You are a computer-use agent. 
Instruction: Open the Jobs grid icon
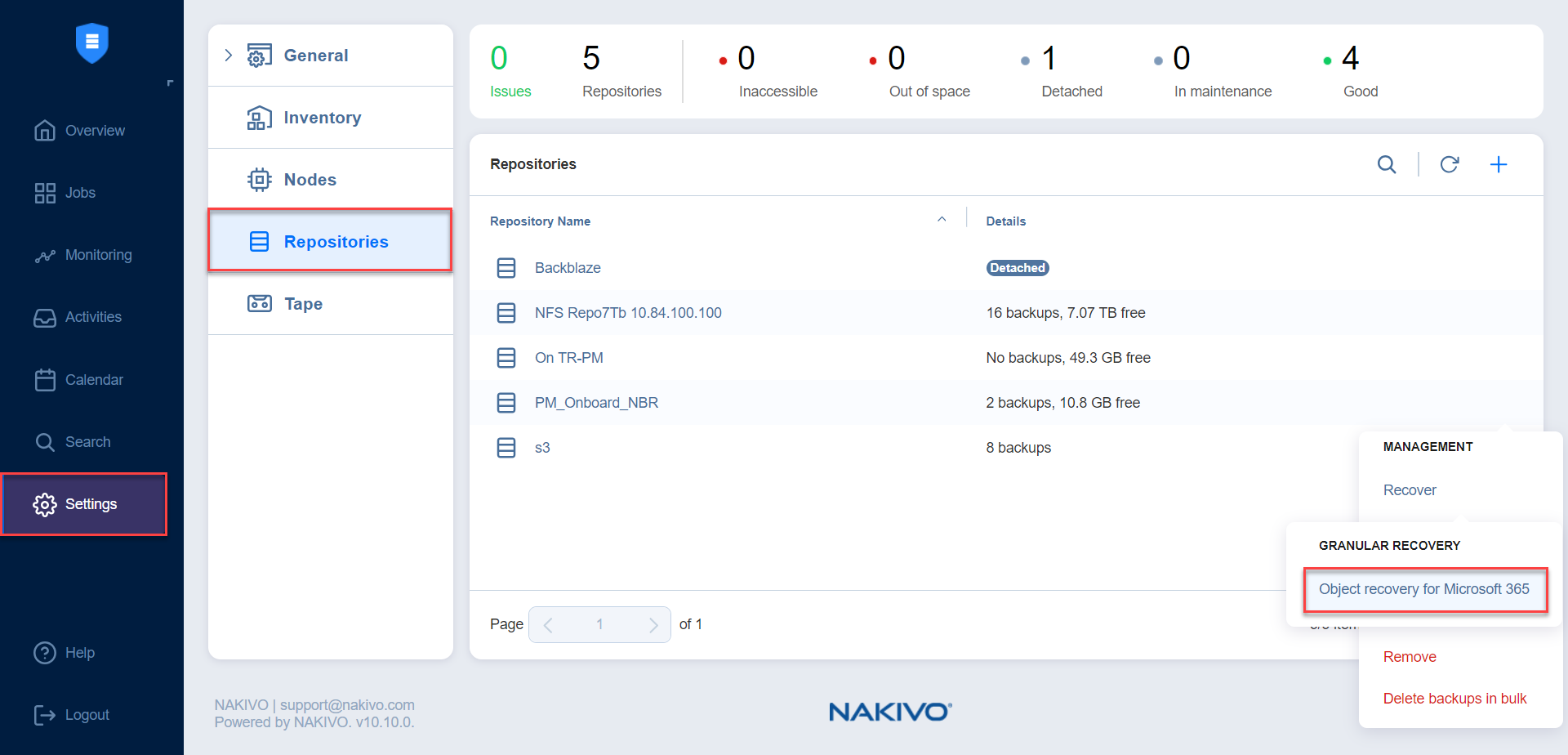(45, 193)
